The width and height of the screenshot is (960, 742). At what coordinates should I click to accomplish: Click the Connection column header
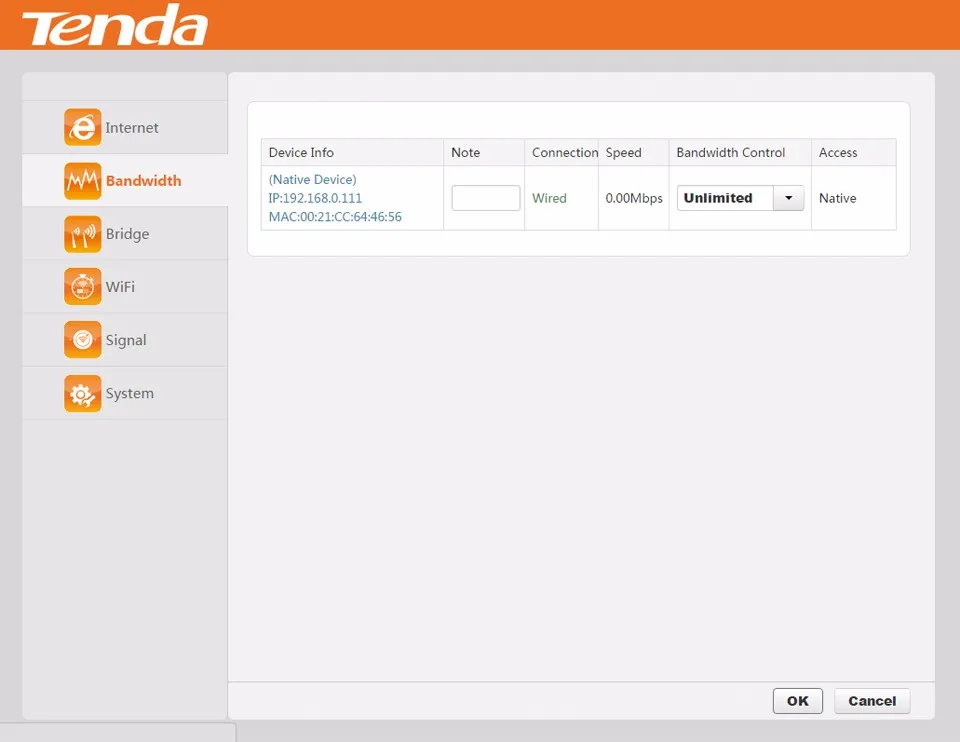click(x=564, y=152)
